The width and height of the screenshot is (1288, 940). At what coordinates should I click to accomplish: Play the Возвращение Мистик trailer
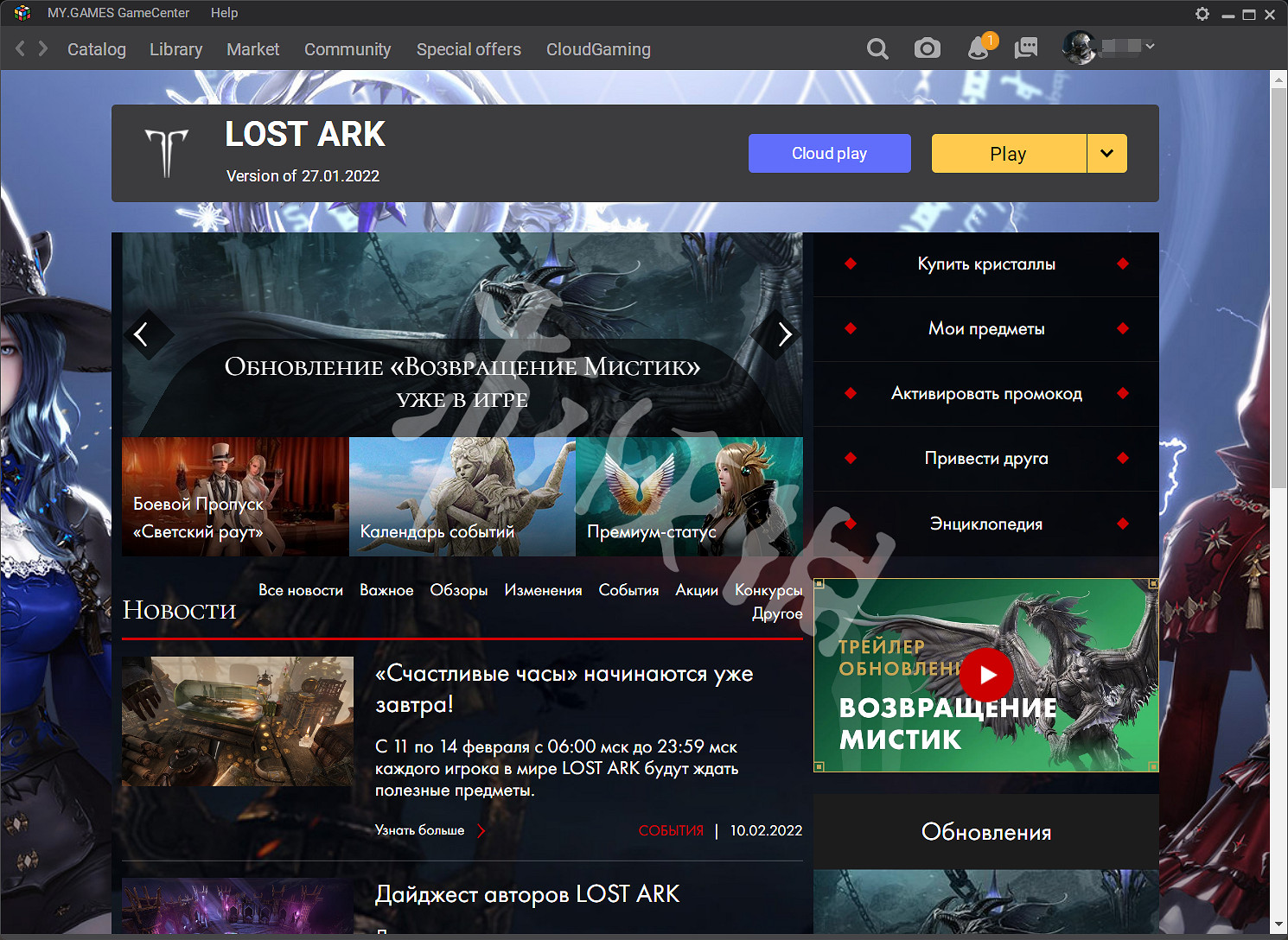986,675
